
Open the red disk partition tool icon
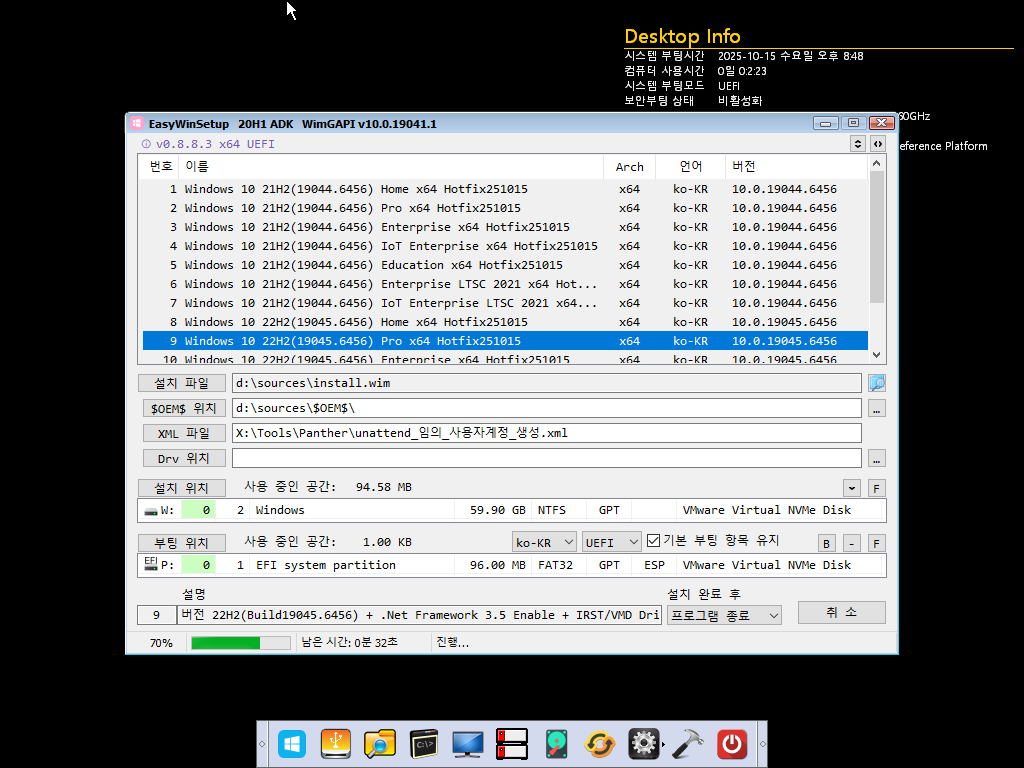511,744
